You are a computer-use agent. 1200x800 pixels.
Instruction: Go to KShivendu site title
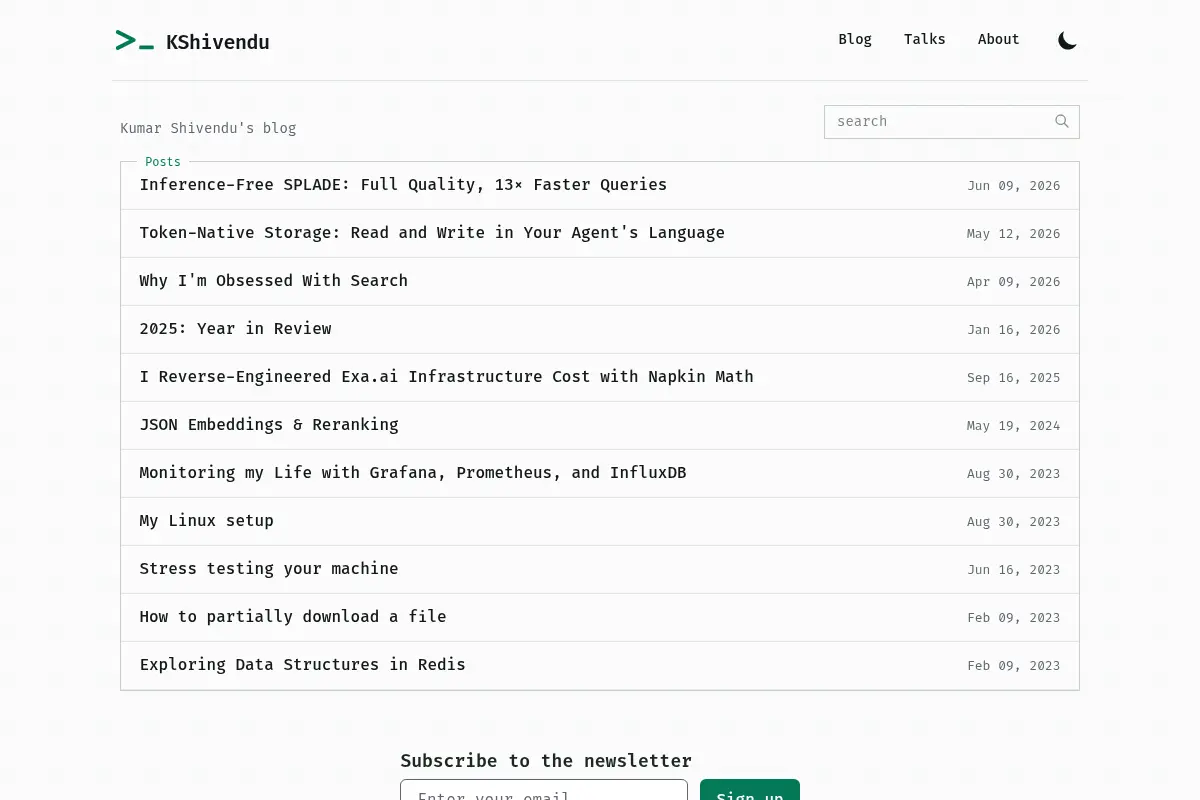coord(218,42)
